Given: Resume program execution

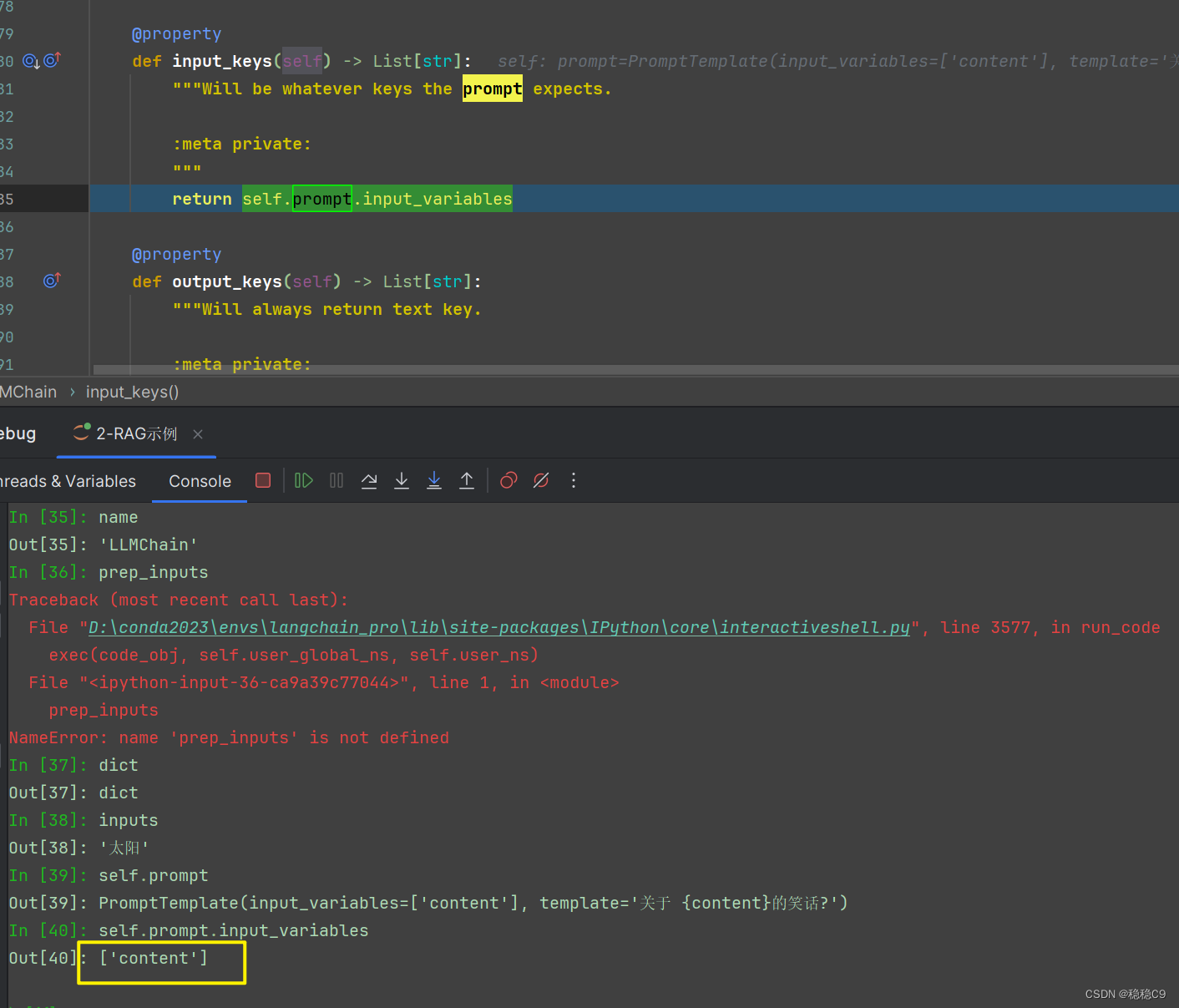Looking at the screenshot, I should [x=304, y=480].
